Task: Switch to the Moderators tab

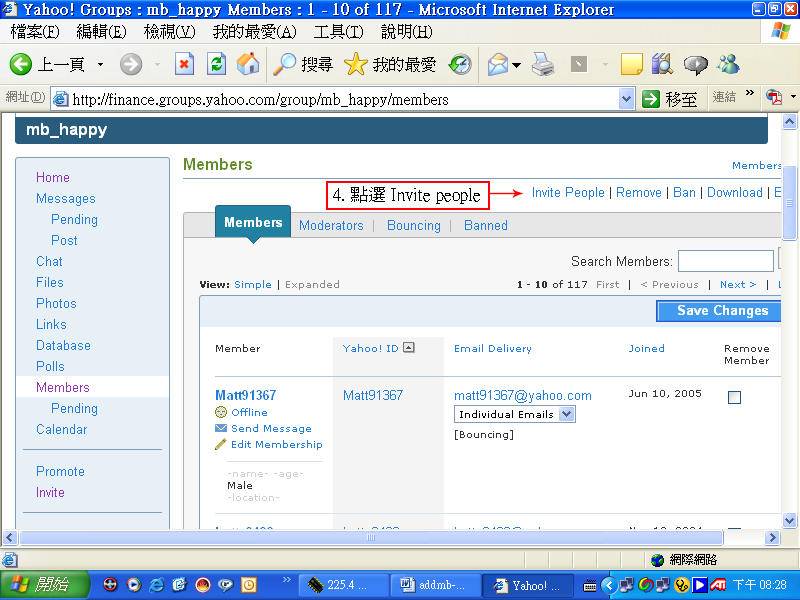Action: point(331,225)
